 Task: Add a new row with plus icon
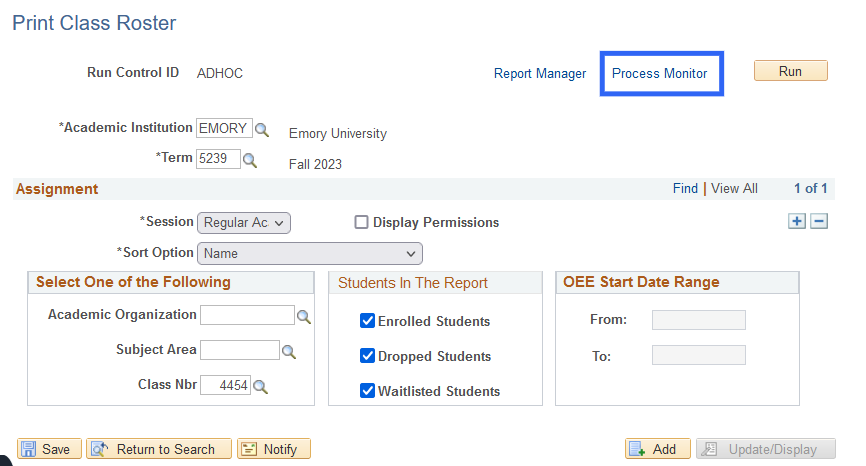[x=797, y=221]
